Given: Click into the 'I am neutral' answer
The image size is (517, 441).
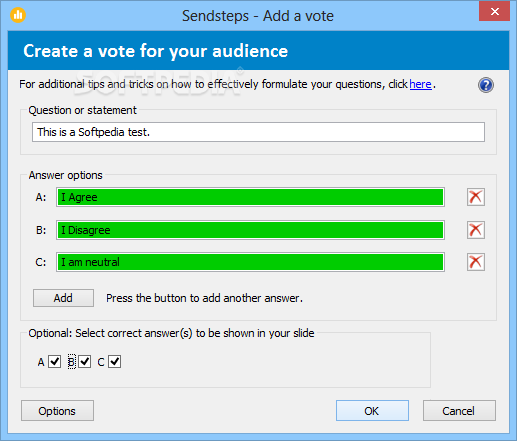Looking at the screenshot, I should 250,262.
